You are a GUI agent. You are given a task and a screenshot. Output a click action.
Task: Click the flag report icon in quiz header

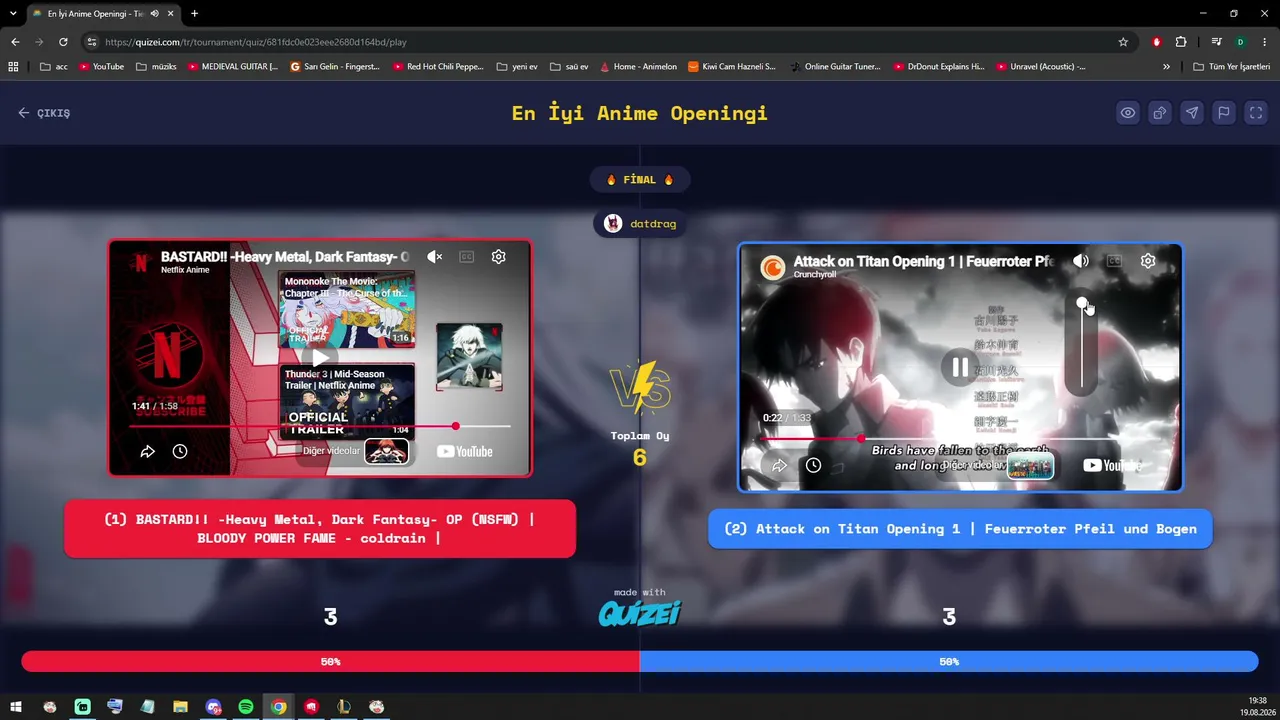(x=1224, y=113)
